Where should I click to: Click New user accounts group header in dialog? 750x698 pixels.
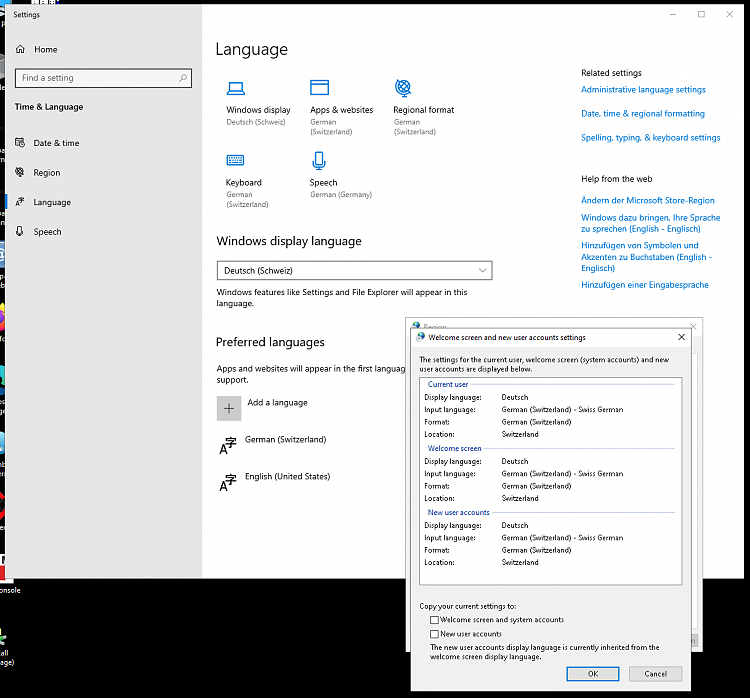pyautogui.click(x=458, y=512)
